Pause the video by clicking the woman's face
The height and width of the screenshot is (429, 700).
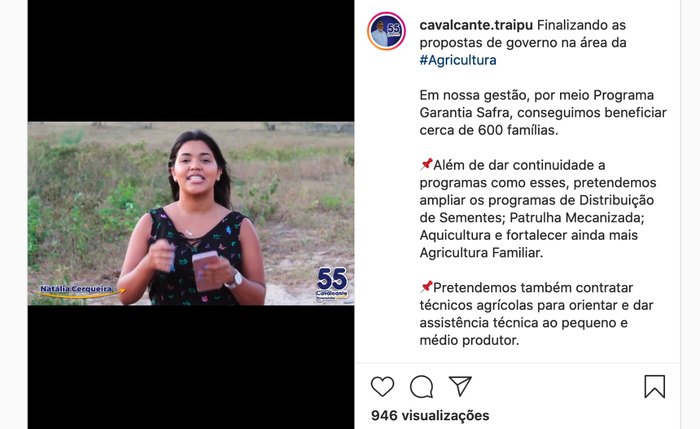click(x=196, y=167)
